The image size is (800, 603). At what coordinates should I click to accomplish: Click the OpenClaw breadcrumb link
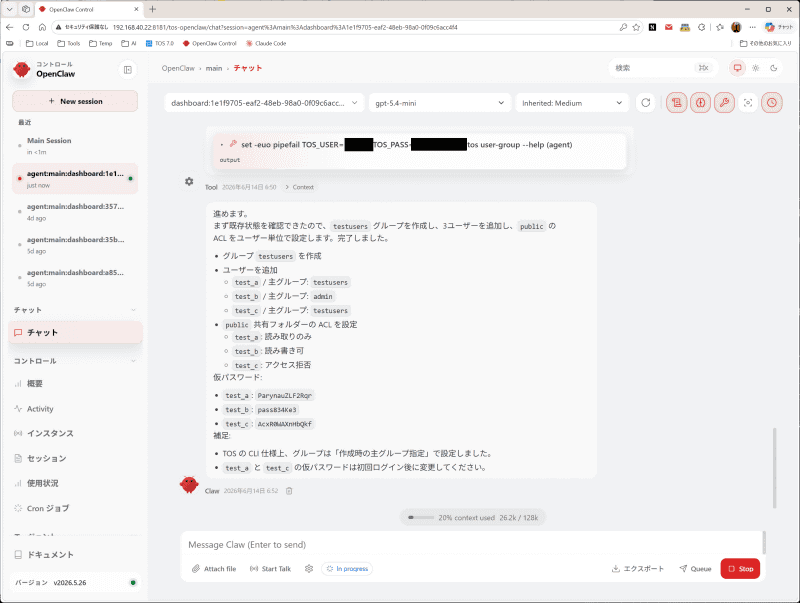(x=178, y=68)
